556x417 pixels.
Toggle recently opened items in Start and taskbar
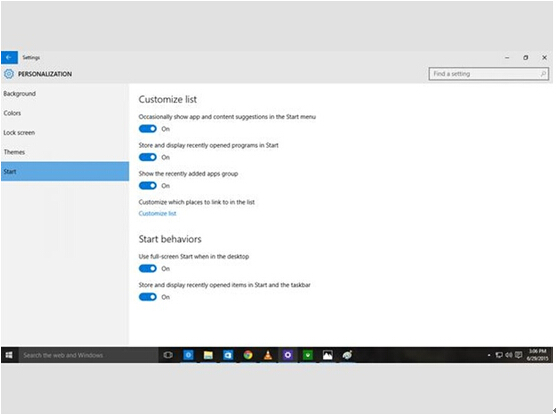pos(148,297)
